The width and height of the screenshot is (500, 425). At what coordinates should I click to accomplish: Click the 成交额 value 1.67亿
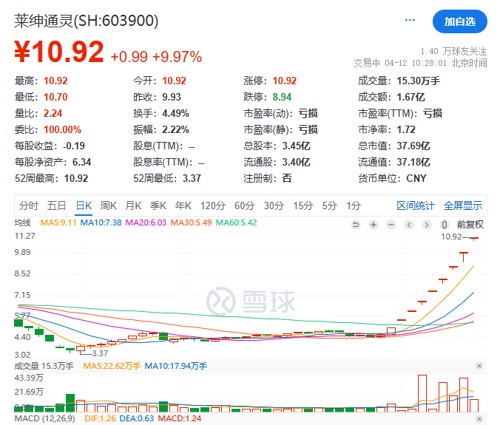411,97
